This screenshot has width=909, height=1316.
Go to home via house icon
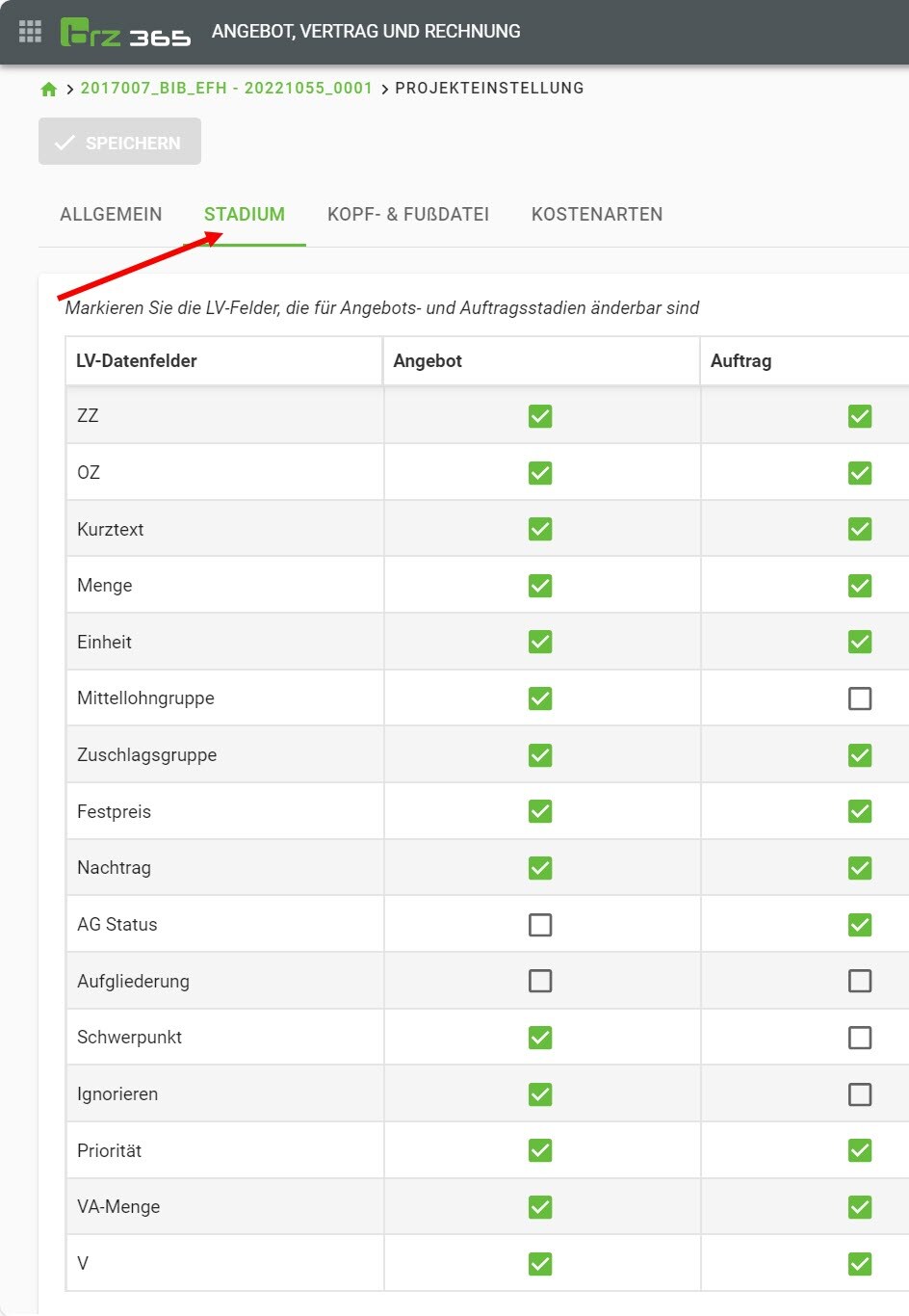[x=49, y=89]
